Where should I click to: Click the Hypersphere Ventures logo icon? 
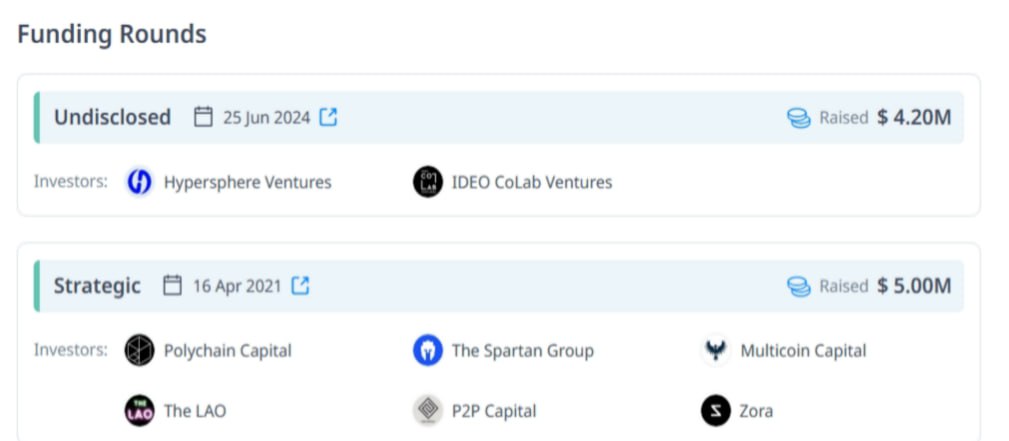pos(139,182)
